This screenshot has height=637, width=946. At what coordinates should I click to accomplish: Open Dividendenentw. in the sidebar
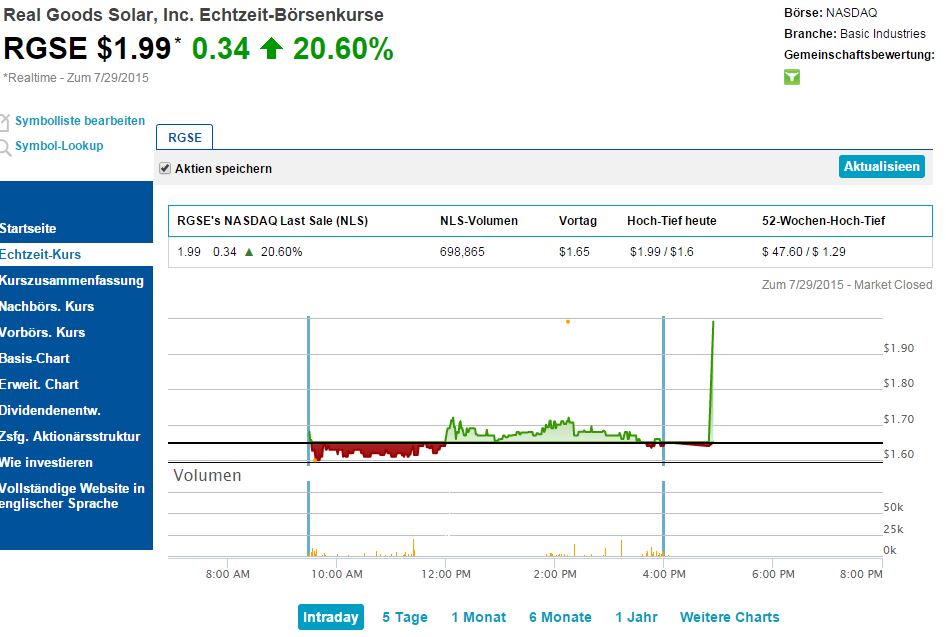pyautogui.click(x=50, y=410)
